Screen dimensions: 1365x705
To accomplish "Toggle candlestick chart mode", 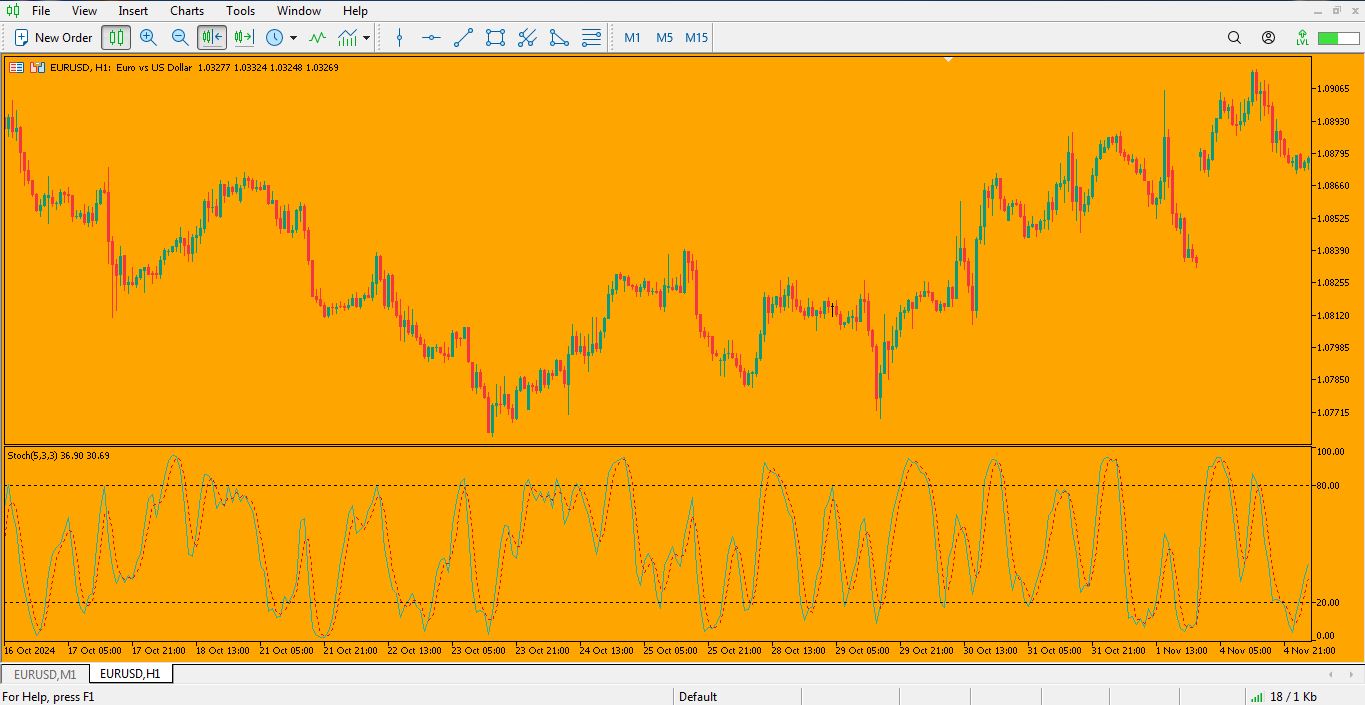I will point(117,37).
